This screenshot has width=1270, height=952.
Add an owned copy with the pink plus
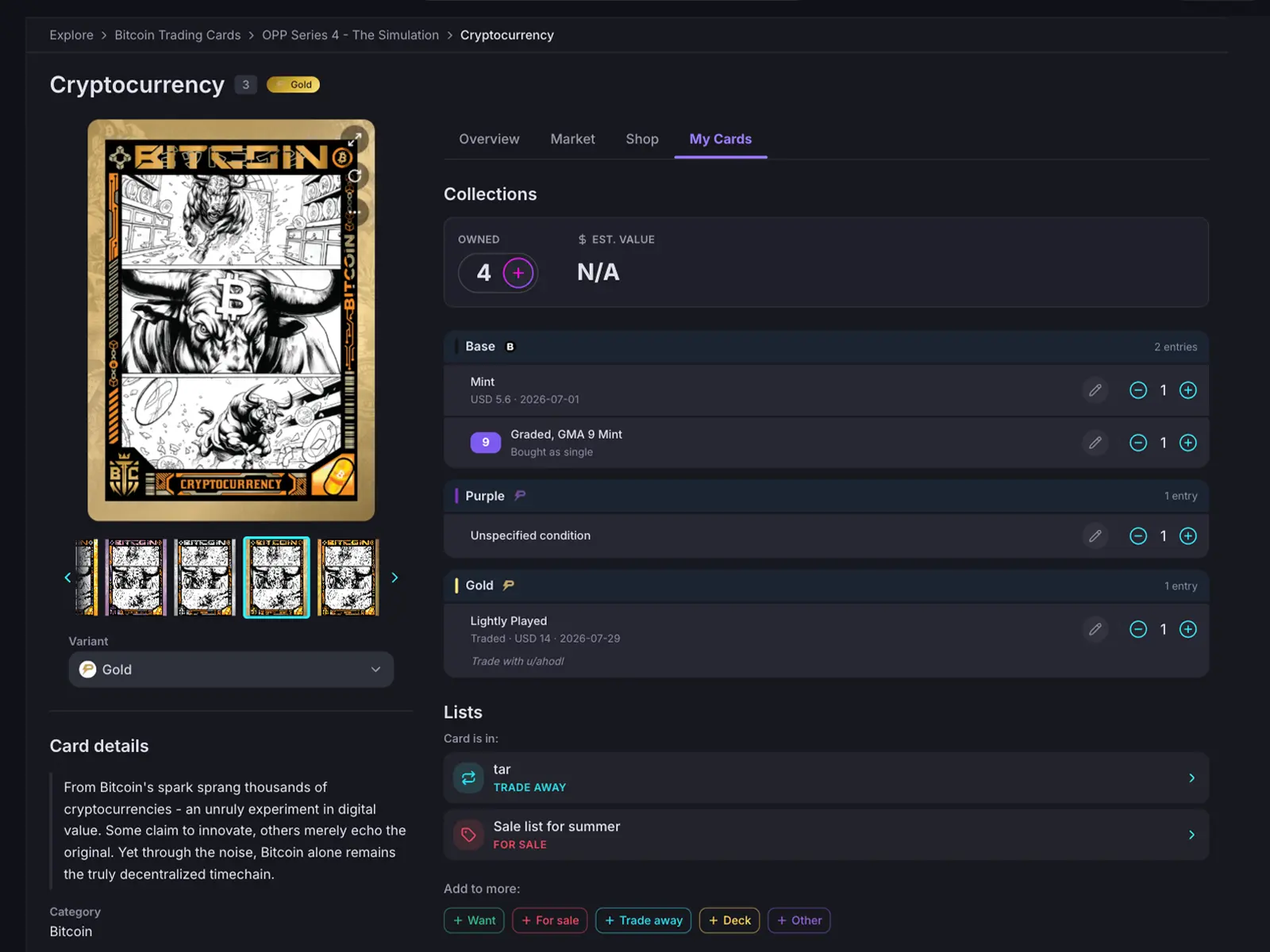tap(518, 273)
